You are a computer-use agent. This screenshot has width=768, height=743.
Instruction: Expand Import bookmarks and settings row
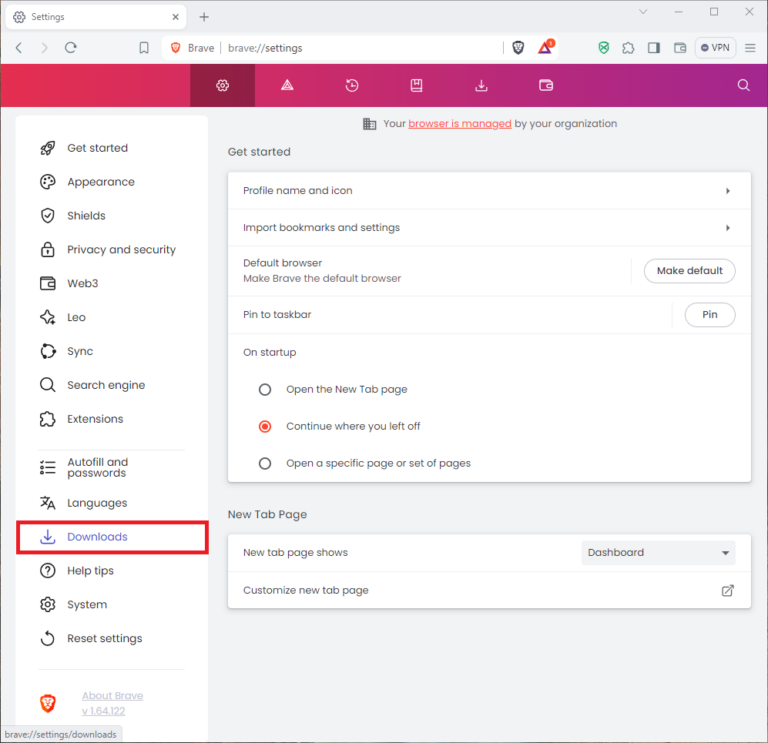click(489, 228)
